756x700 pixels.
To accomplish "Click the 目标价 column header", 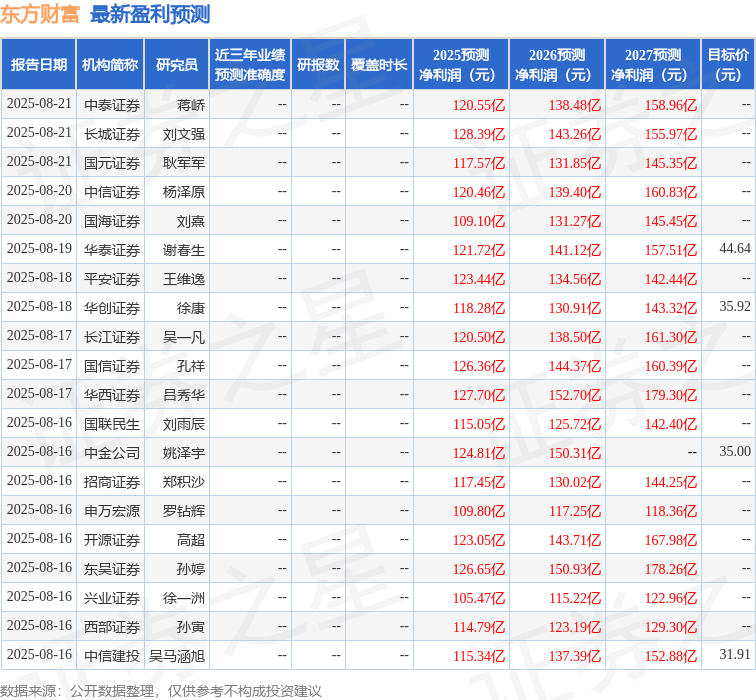I will tap(729, 65).
